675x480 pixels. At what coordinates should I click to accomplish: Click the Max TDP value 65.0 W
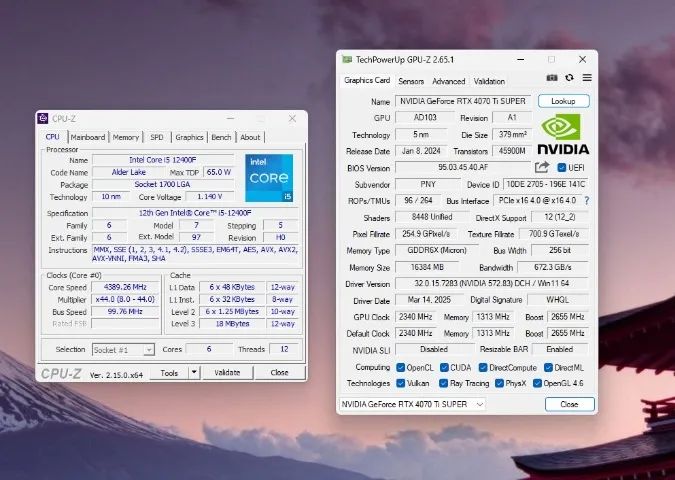click(219, 172)
